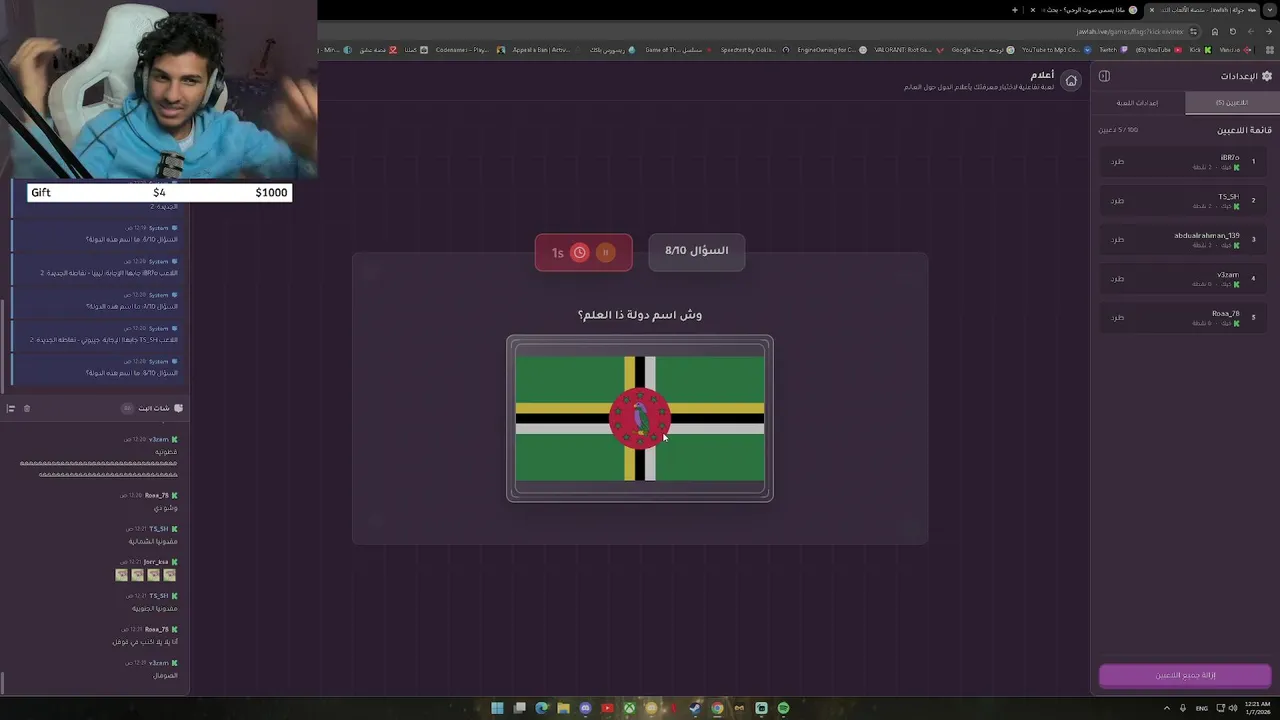This screenshot has width=1280, height=720.
Task: Click Jorr_ksa's emoji message in chat
Action: (x=146, y=575)
